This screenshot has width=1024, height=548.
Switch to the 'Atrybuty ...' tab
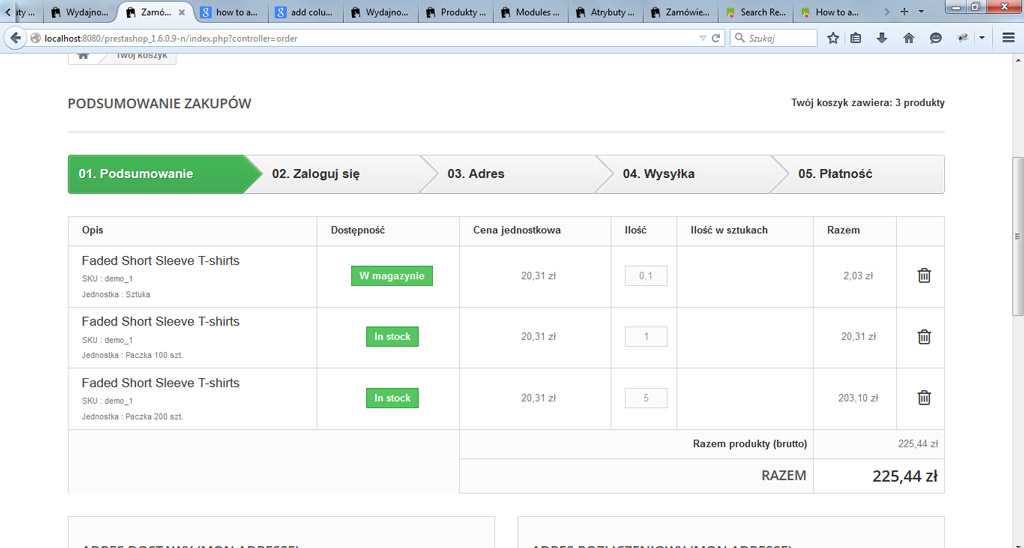pyautogui.click(x=606, y=12)
